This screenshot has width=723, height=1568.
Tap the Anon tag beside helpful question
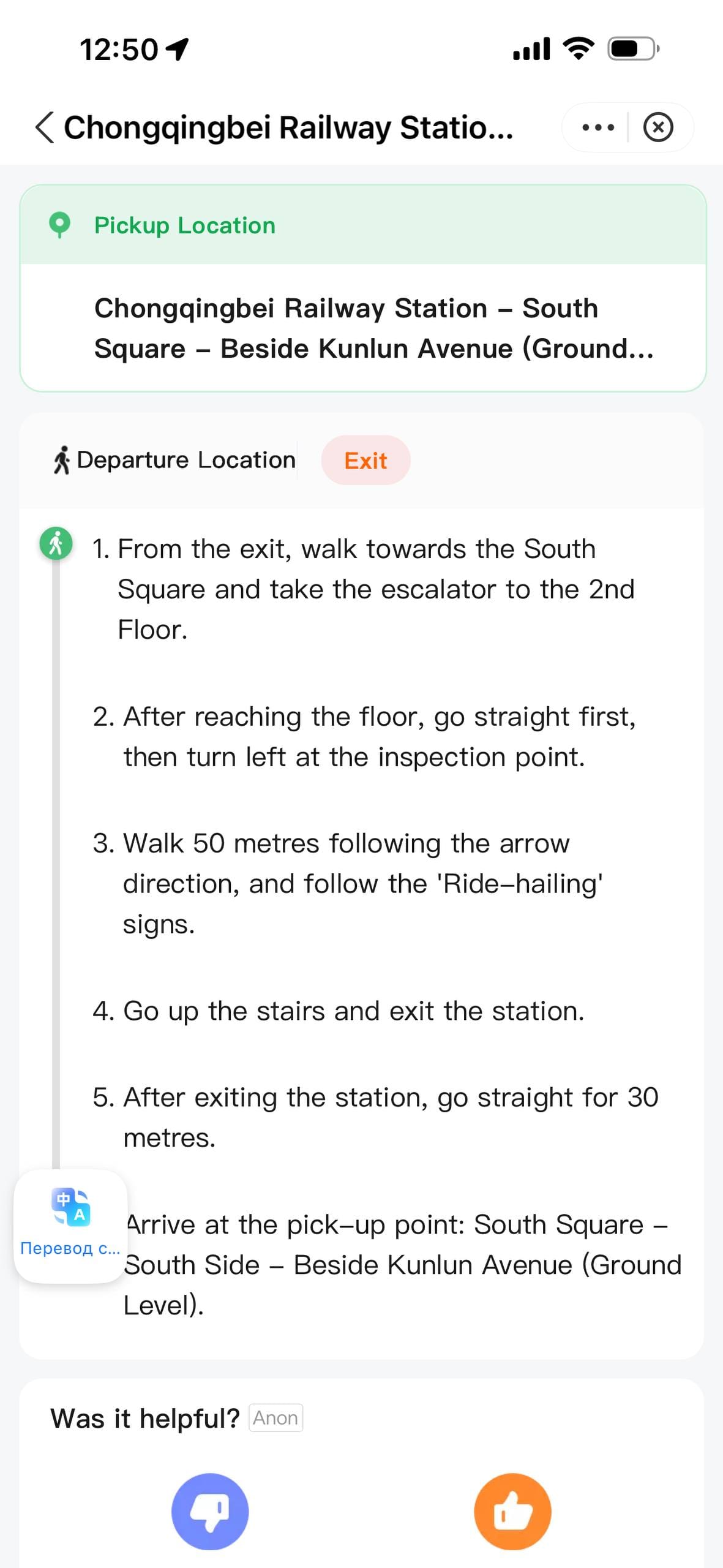click(275, 1418)
